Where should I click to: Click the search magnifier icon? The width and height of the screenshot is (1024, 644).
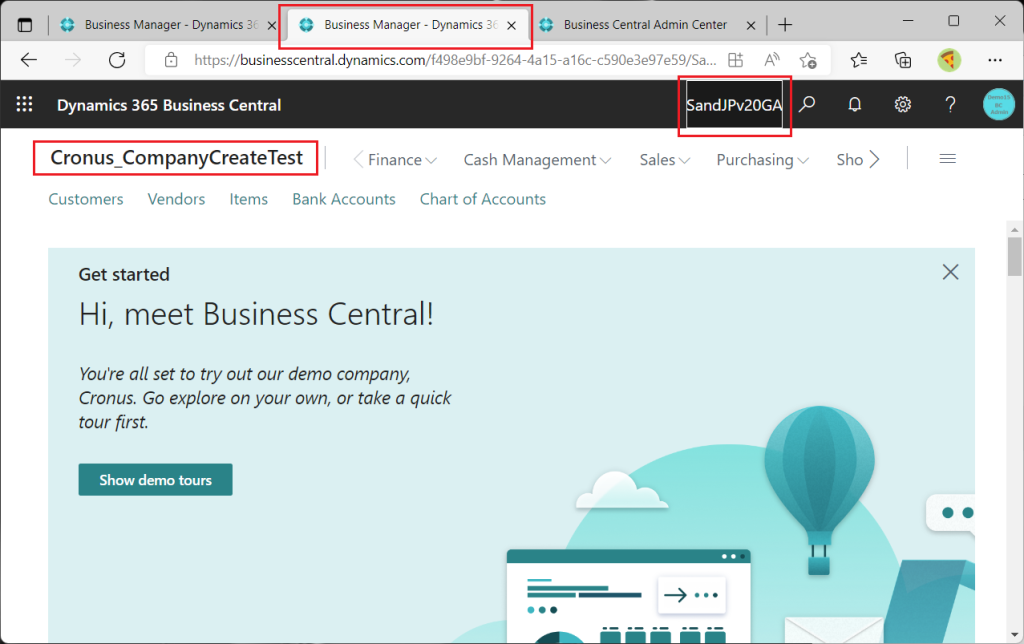tap(807, 105)
